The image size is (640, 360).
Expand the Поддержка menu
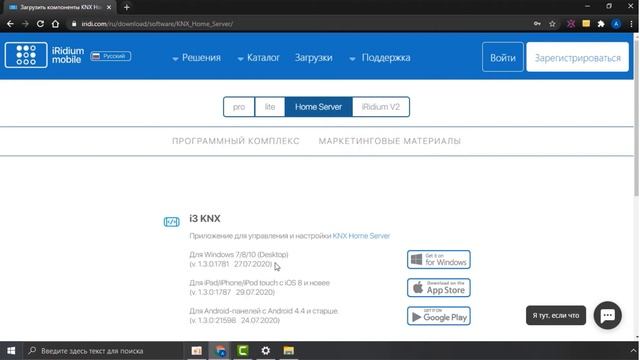[x=380, y=58]
